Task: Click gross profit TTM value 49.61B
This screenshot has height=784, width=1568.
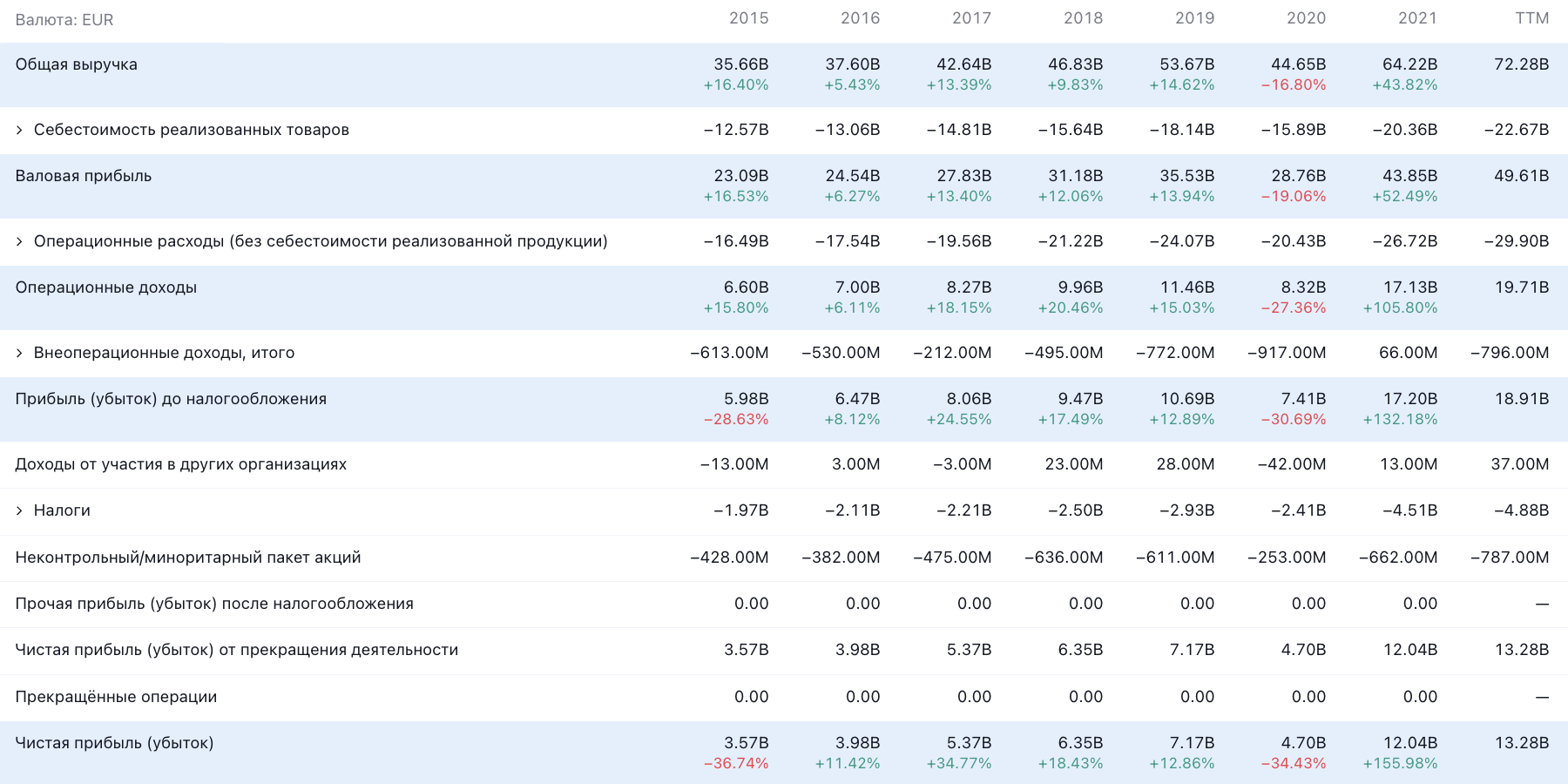Action: (1522, 176)
